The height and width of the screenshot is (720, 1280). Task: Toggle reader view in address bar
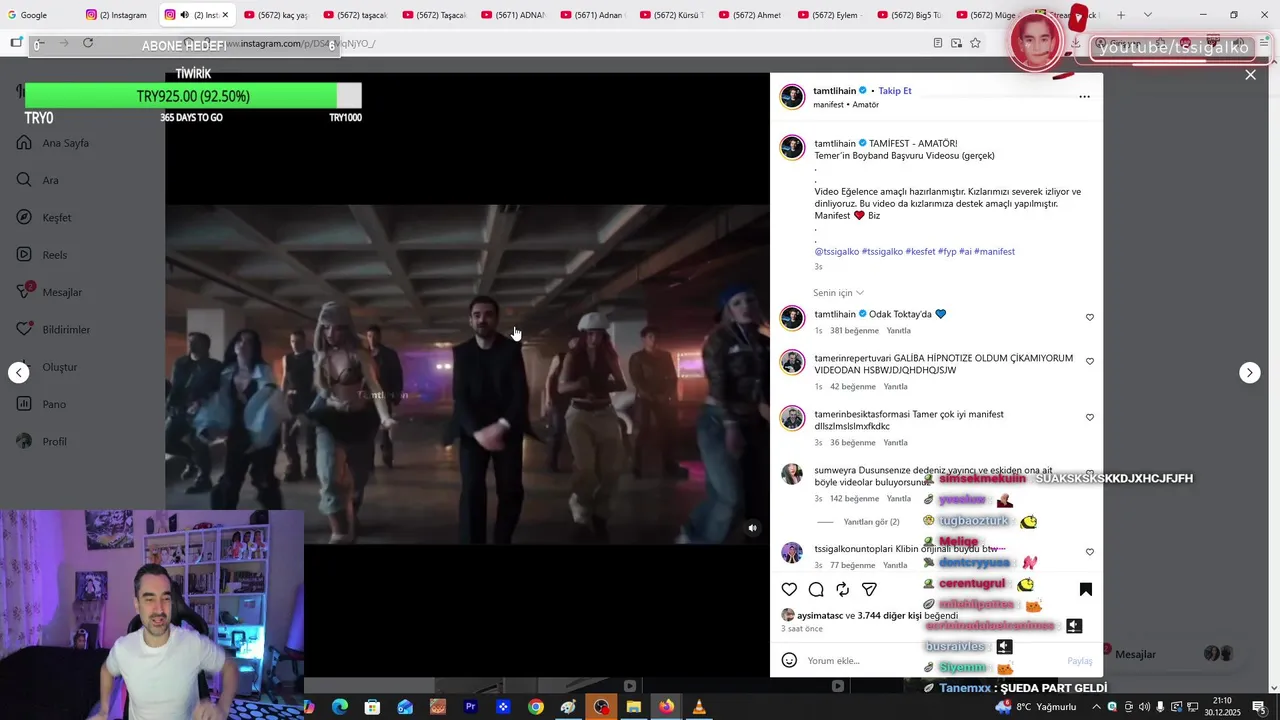(x=937, y=43)
